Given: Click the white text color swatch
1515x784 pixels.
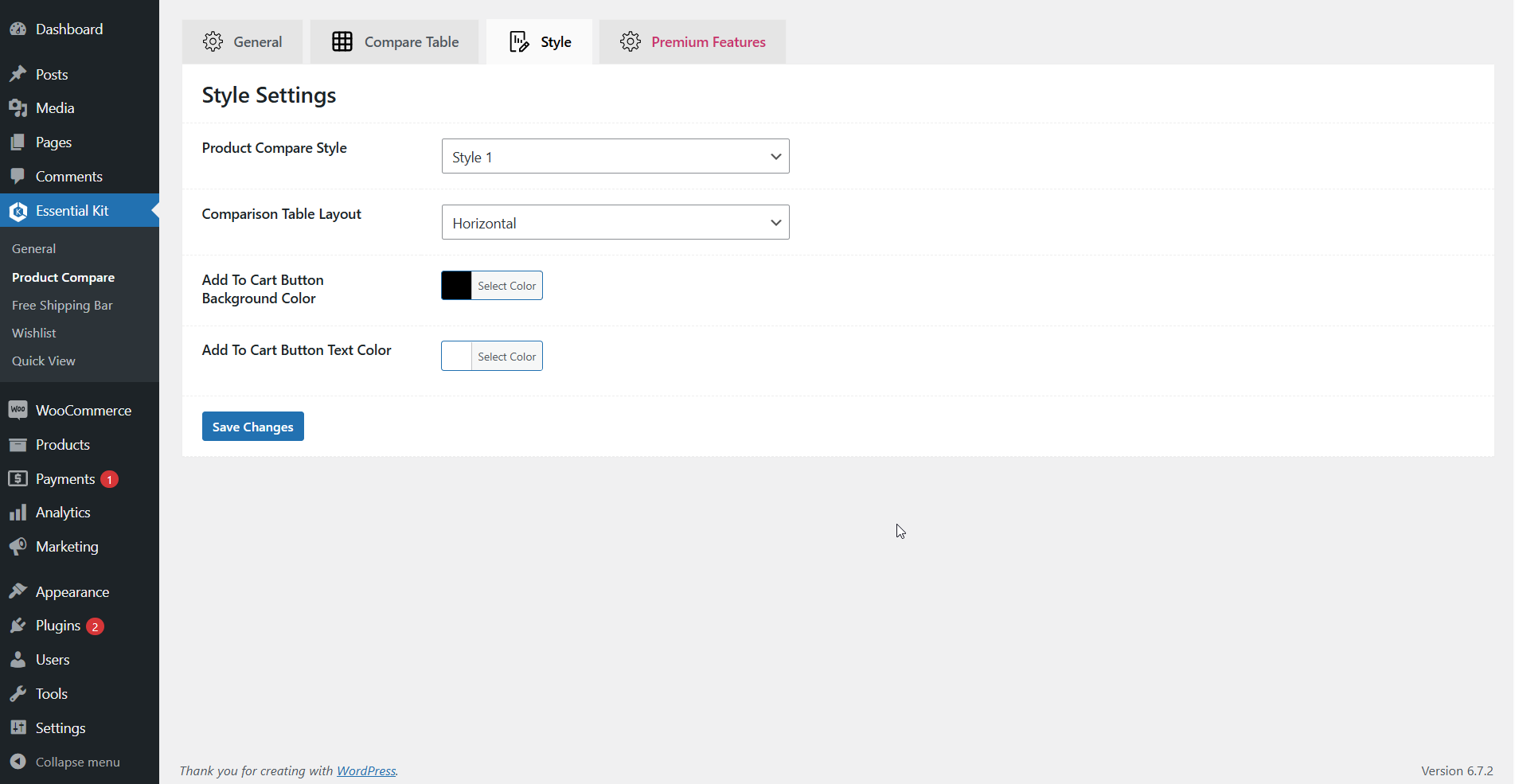Looking at the screenshot, I should (x=457, y=357).
